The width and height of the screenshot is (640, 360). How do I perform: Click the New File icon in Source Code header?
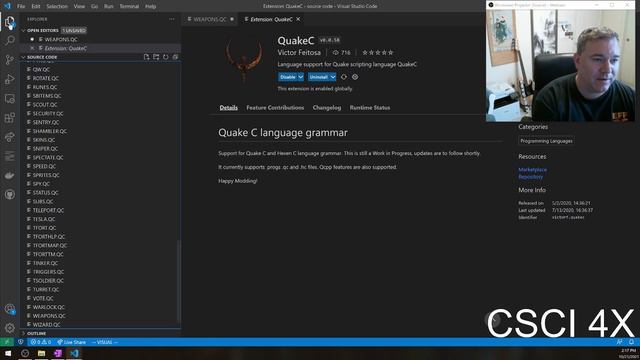coord(147,57)
